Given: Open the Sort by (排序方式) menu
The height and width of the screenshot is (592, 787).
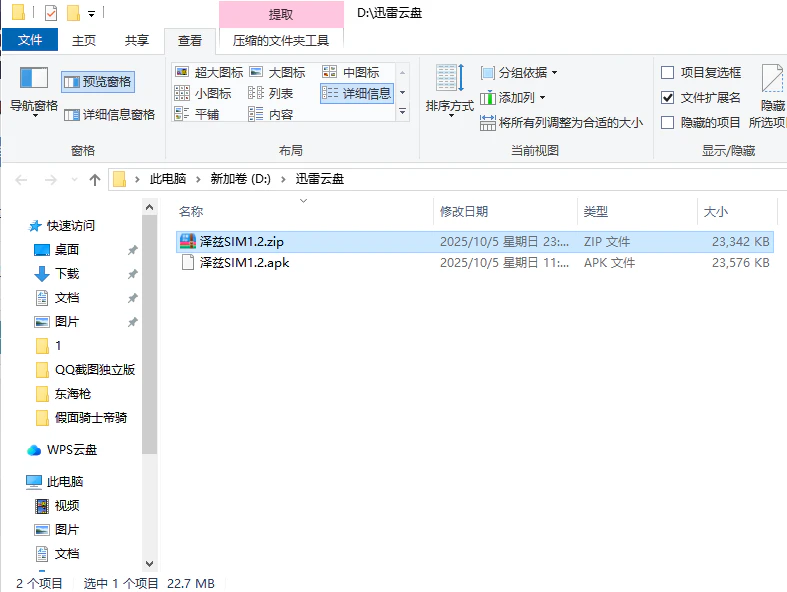Looking at the screenshot, I should [449, 91].
